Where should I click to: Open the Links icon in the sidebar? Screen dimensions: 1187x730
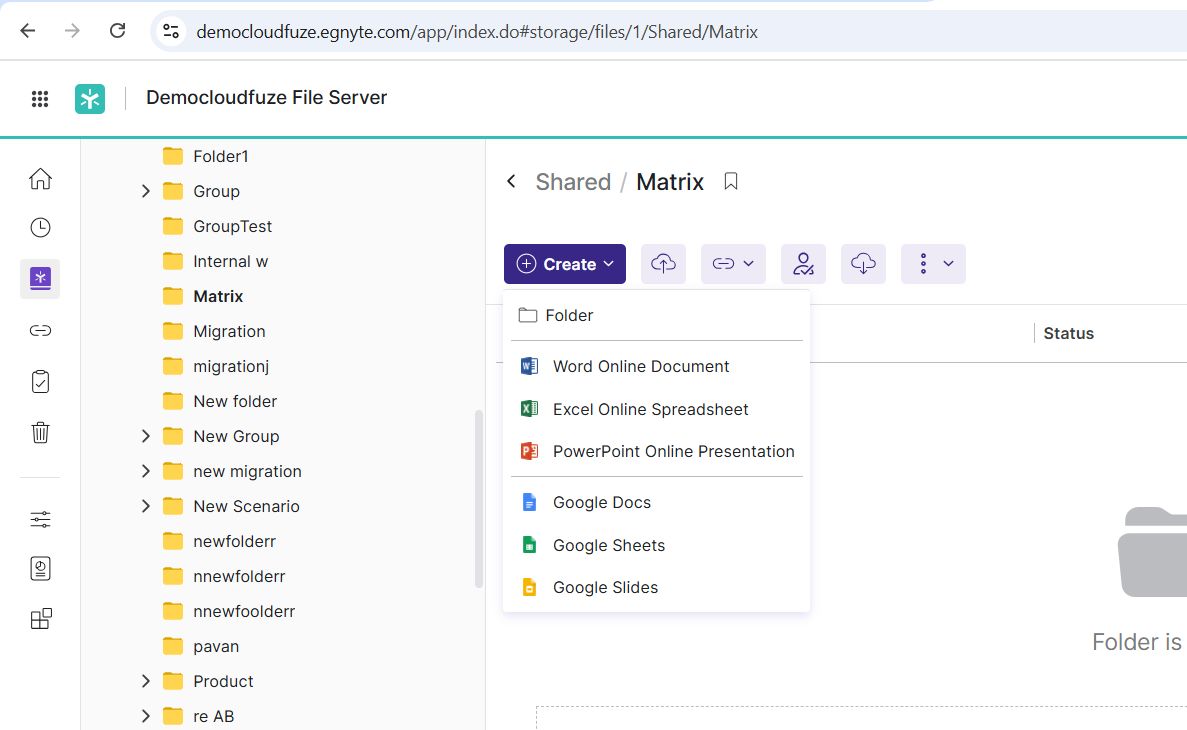point(40,330)
